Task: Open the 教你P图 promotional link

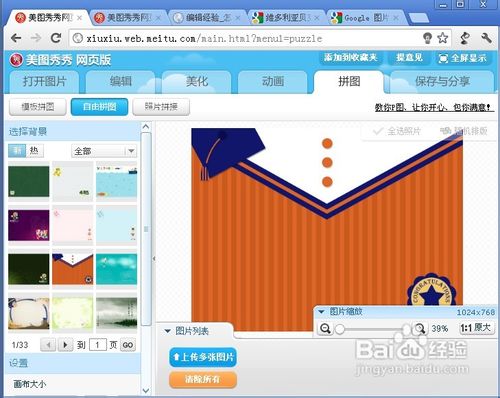Action: pos(434,107)
